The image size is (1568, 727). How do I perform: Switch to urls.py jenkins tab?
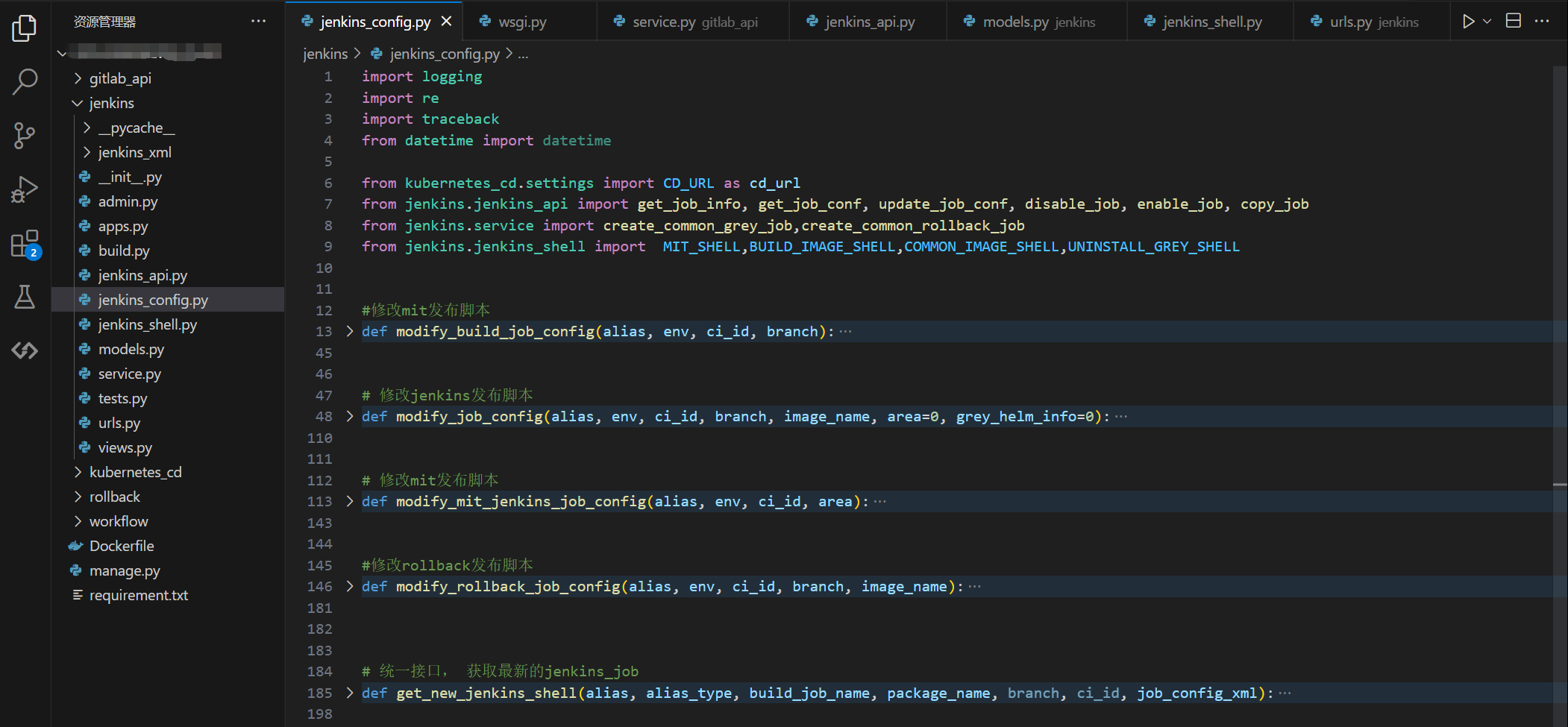click(1372, 22)
